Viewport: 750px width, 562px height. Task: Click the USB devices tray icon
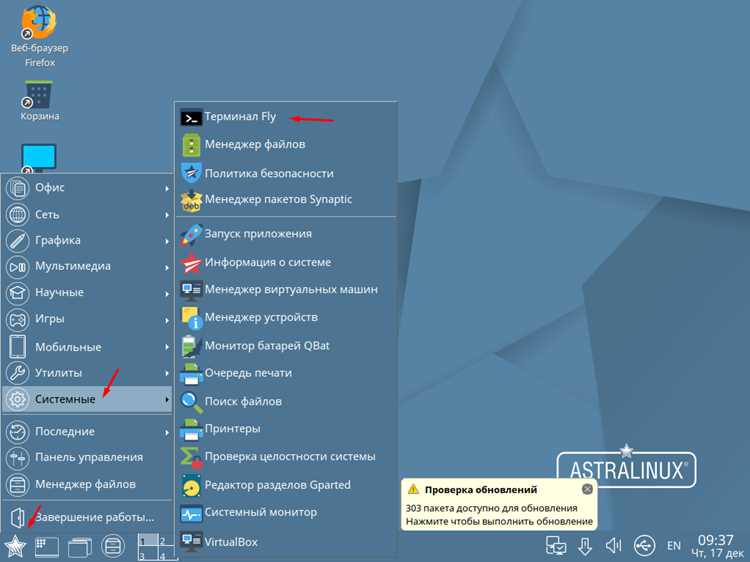coord(644,545)
